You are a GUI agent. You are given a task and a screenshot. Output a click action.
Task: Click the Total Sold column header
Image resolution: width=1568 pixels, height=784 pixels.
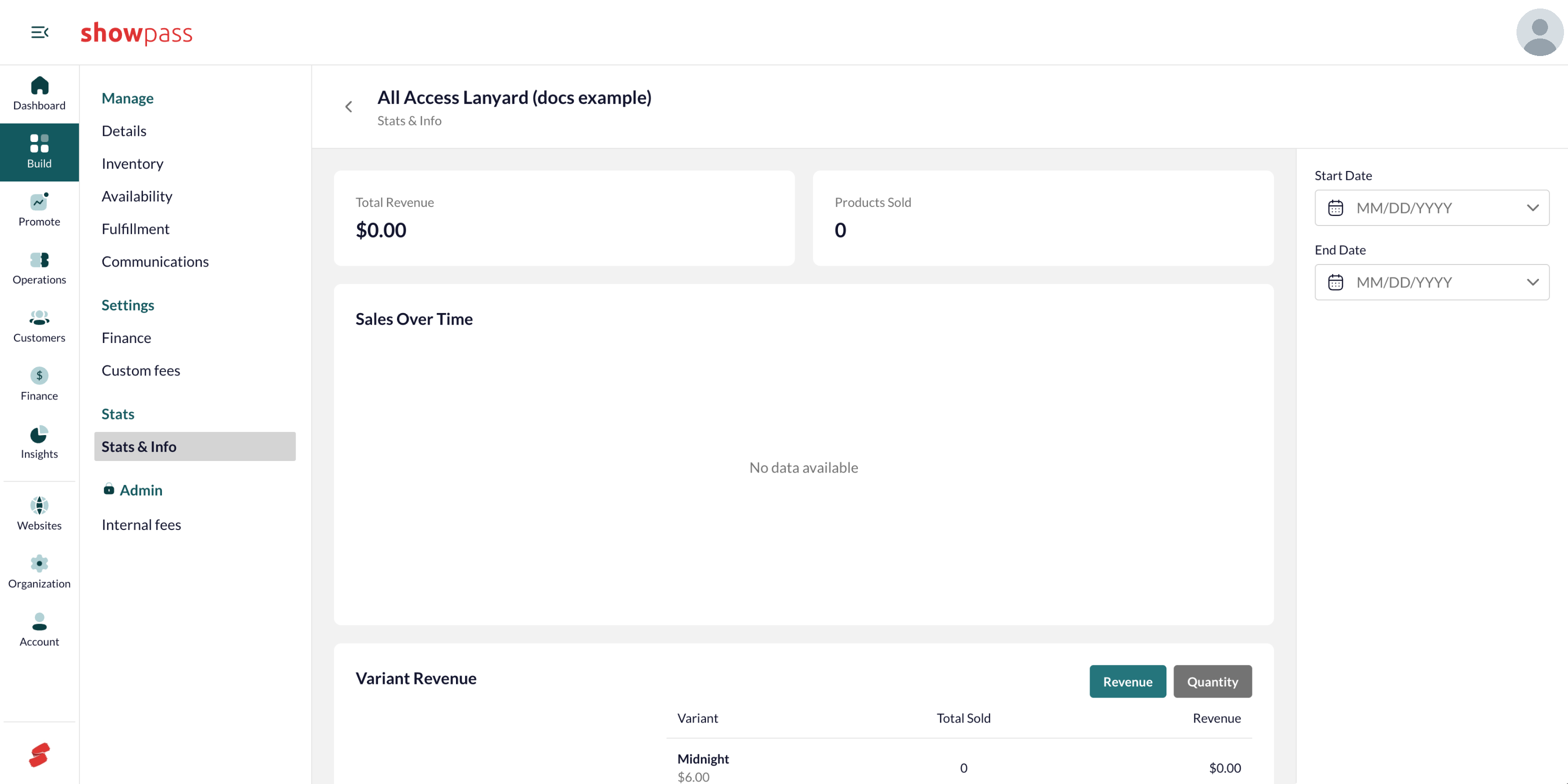[963, 718]
